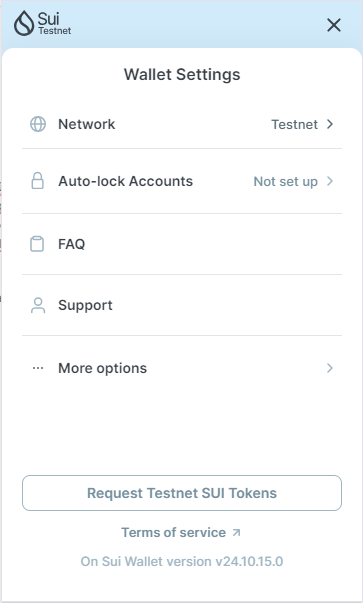Close the Wallet Settings panel with X
This screenshot has width=363, height=603.
[334, 25]
